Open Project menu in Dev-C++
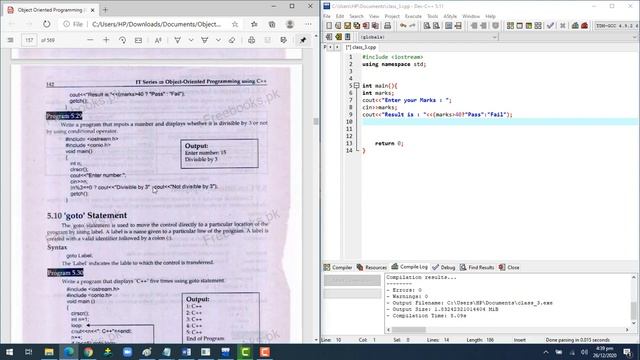Viewport: 640px width, 360px height. (x=392, y=16)
